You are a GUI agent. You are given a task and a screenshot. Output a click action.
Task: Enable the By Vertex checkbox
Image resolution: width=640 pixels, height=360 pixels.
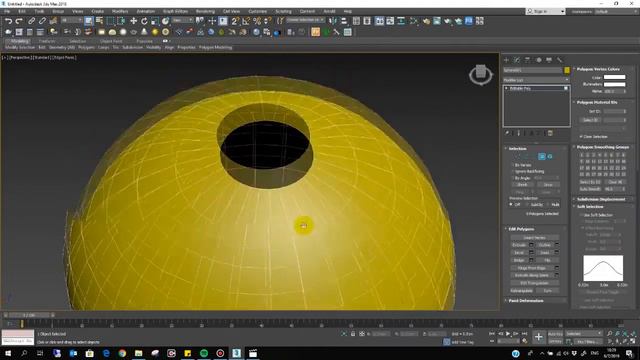(x=512, y=165)
